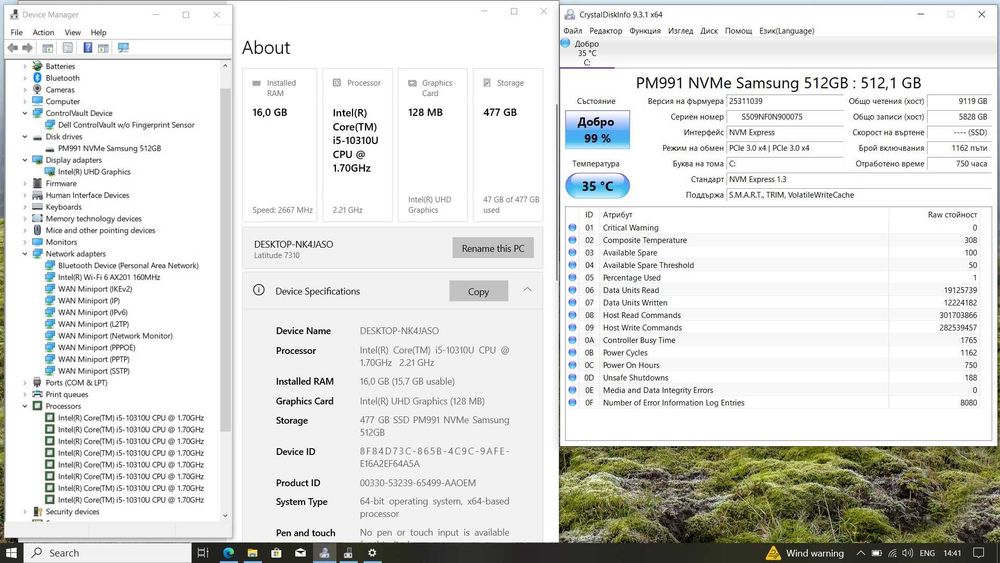Screen dimensions: 1000x563
Task: Collapse the Device Specifications section chevron
Action: tap(527, 289)
